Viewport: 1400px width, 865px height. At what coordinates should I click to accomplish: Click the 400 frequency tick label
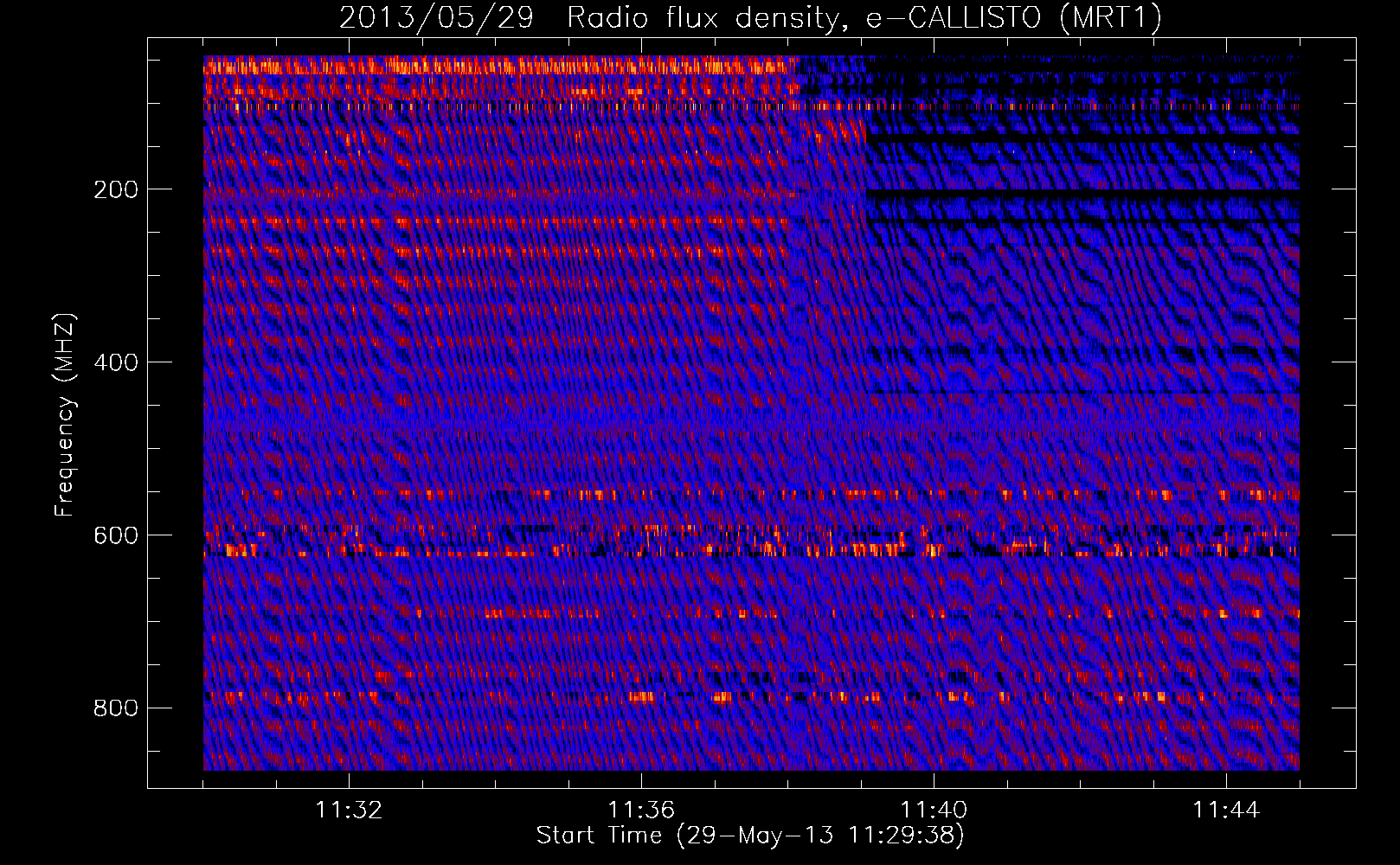click(x=116, y=362)
